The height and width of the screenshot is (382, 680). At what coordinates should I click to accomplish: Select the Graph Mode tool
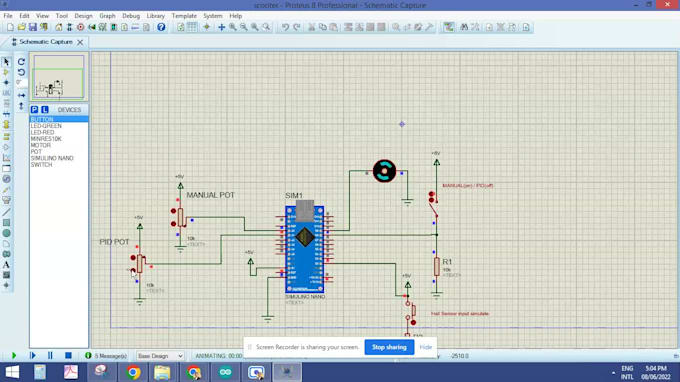click(x=6, y=158)
